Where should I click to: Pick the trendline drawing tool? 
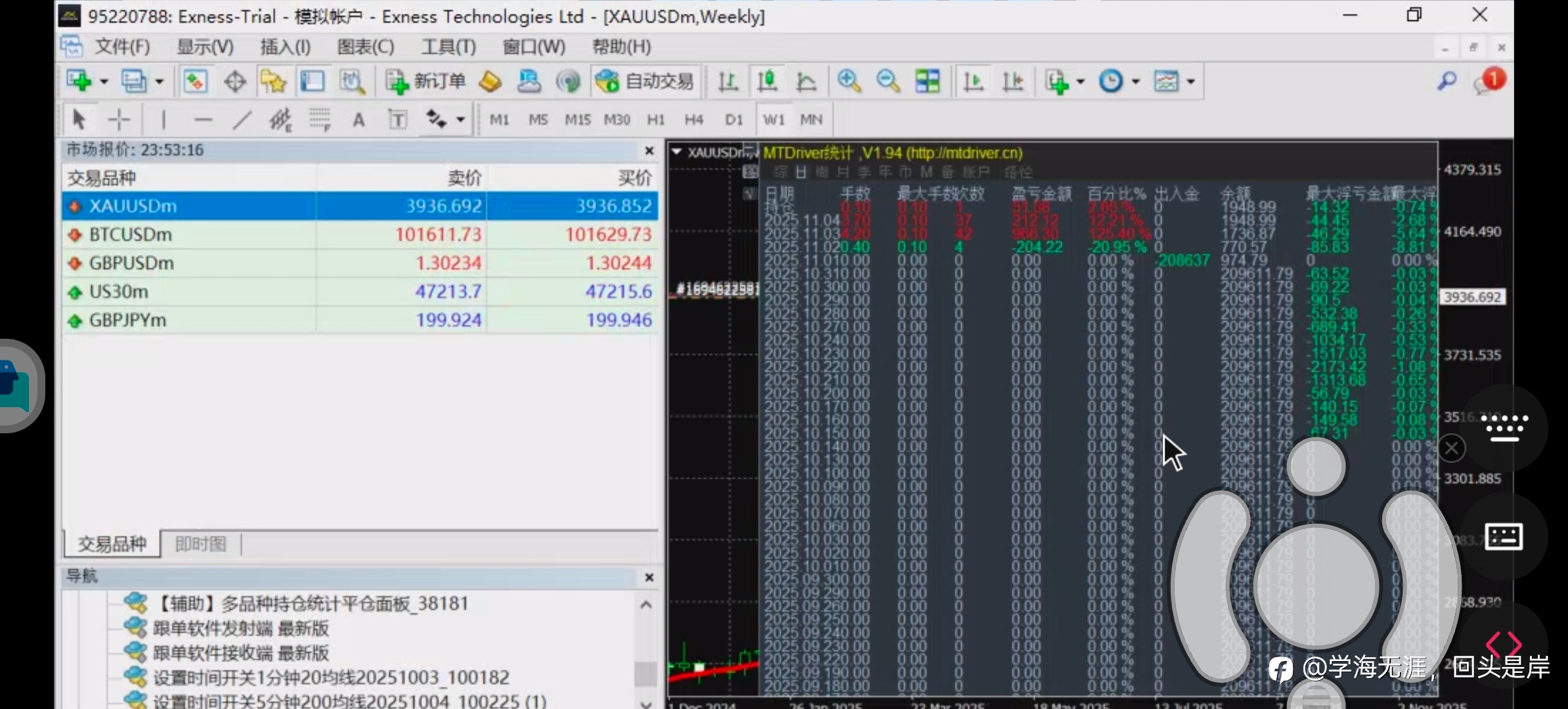242,119
